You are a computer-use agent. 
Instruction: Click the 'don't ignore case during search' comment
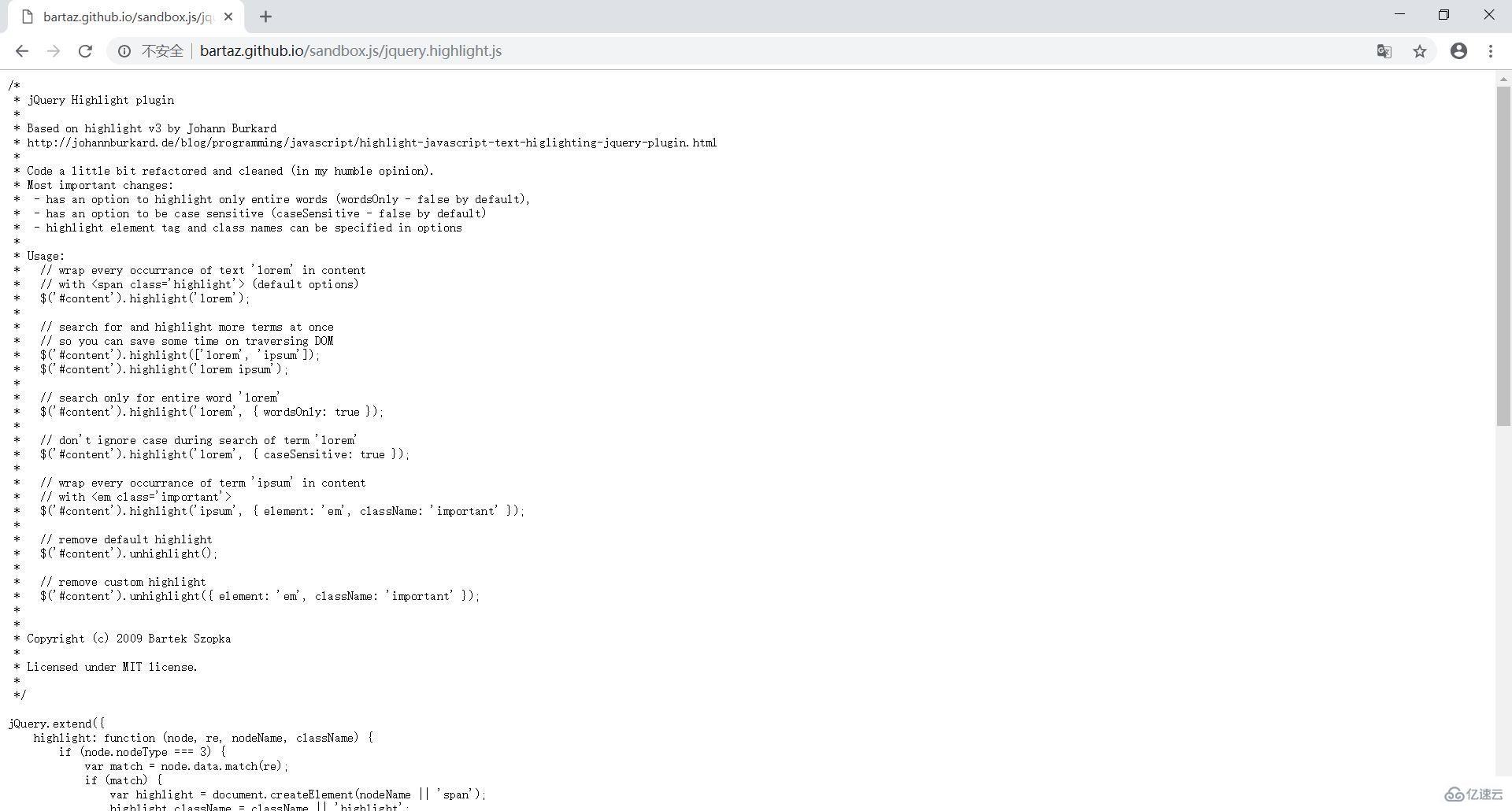point(198,440)
